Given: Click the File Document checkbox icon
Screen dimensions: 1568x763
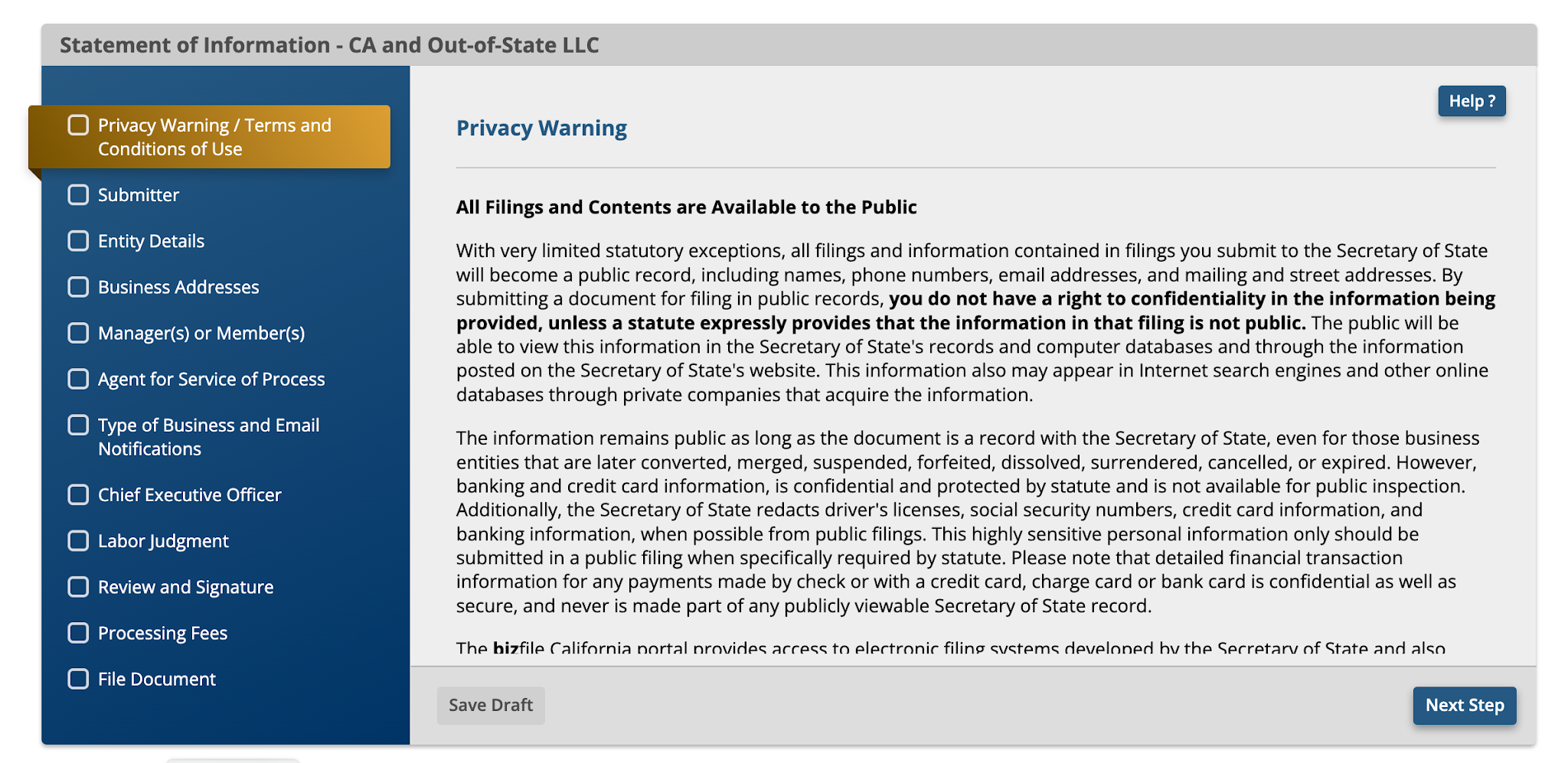Looking at the screenshot, I should coord(78,679).
